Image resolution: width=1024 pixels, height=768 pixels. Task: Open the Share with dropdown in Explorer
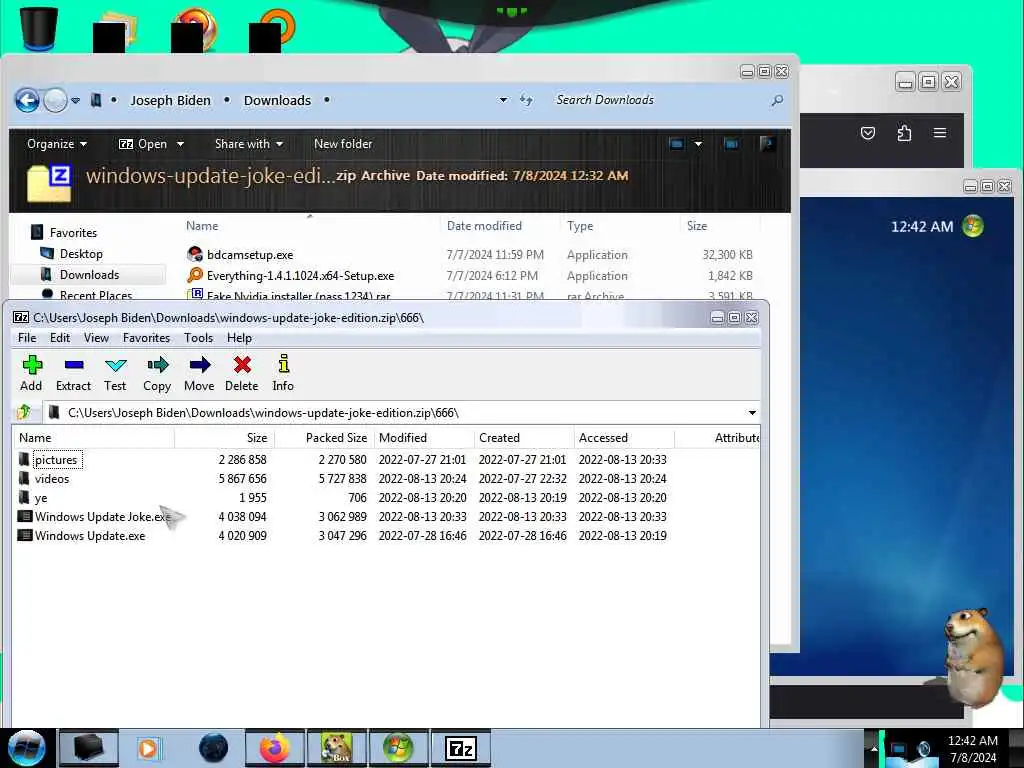click(x=249, y=144)
